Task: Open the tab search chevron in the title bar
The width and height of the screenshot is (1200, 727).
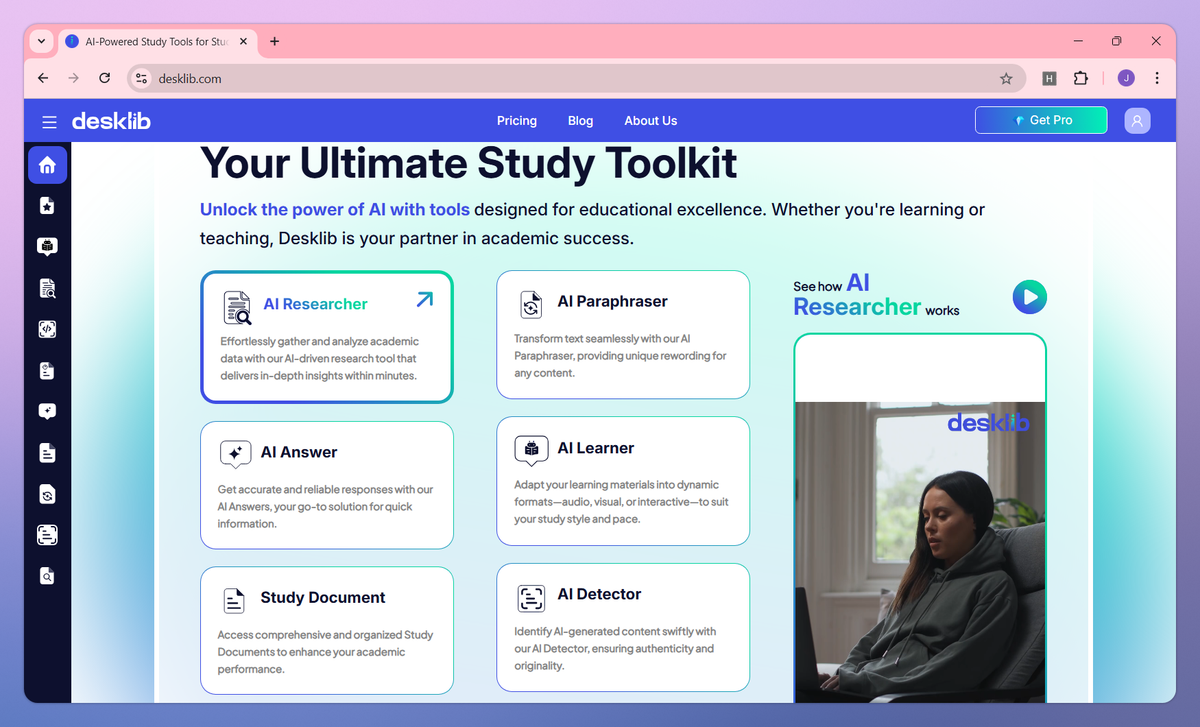Action: 40,41
